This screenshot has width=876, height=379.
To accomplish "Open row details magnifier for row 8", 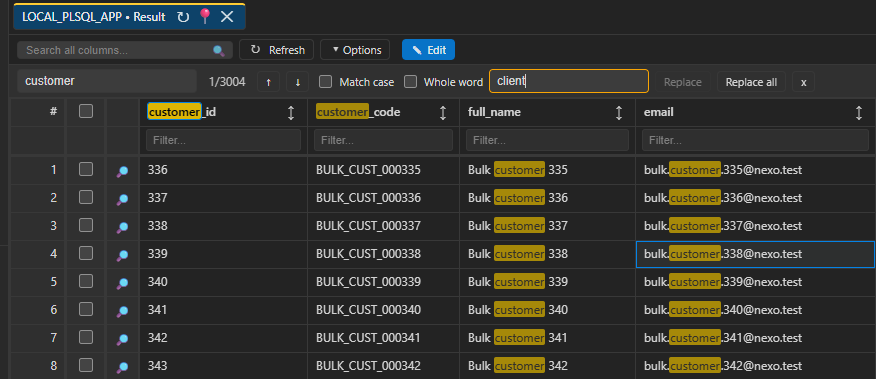I will 122,367.
